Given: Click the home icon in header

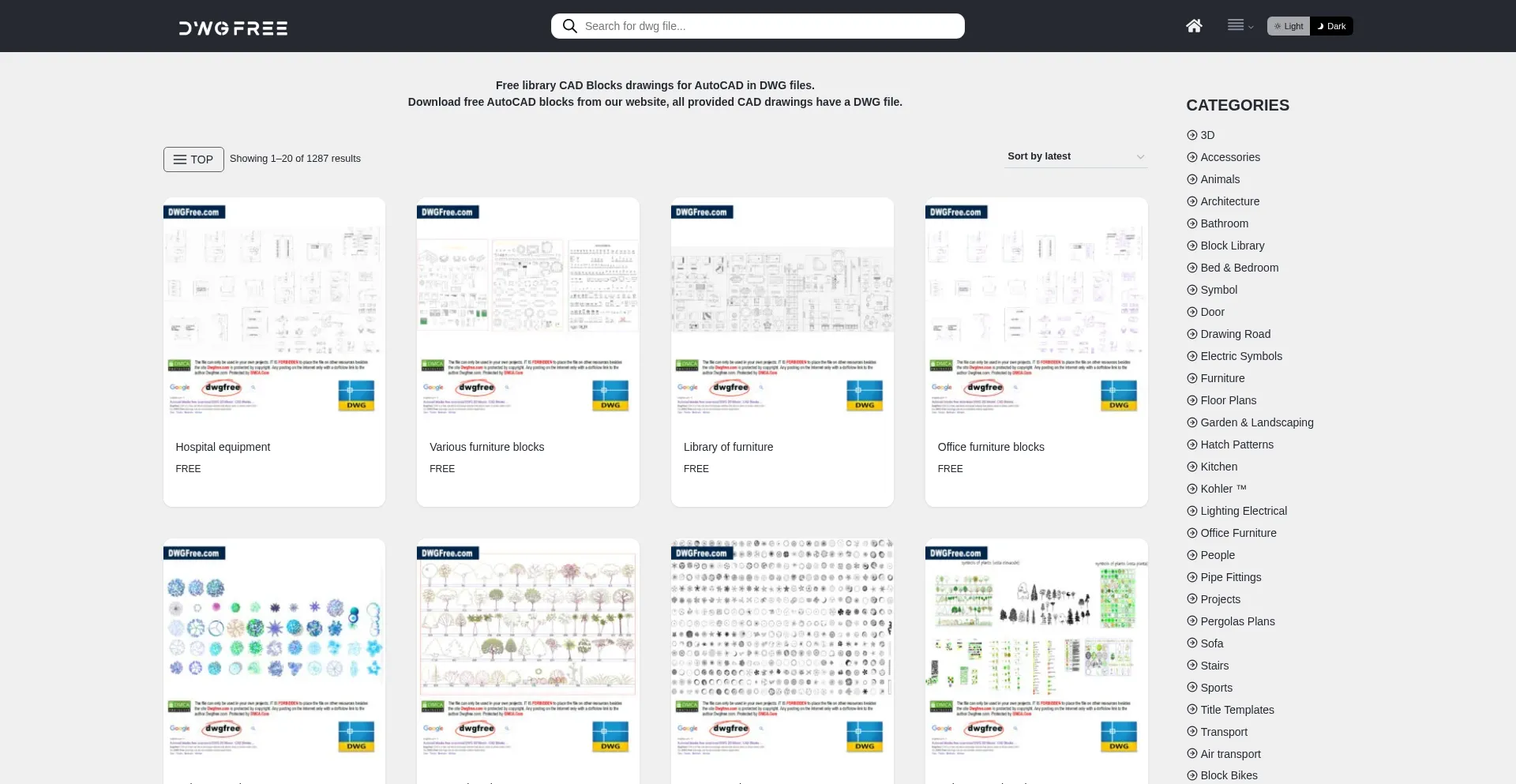Looking at the screenshot, I should (1194, 26).
